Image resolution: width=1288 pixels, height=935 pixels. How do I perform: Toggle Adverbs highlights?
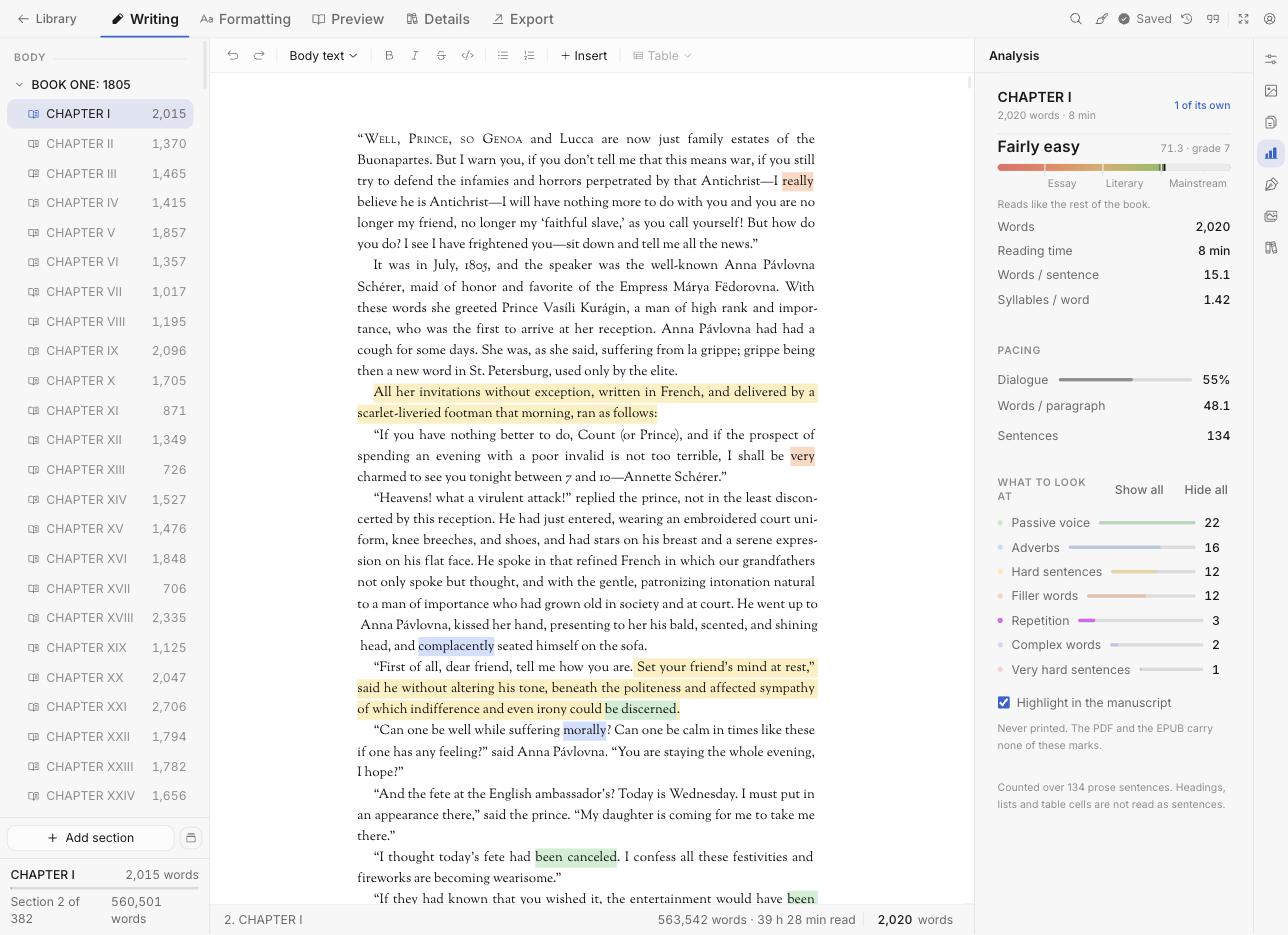pos(1114,548)
